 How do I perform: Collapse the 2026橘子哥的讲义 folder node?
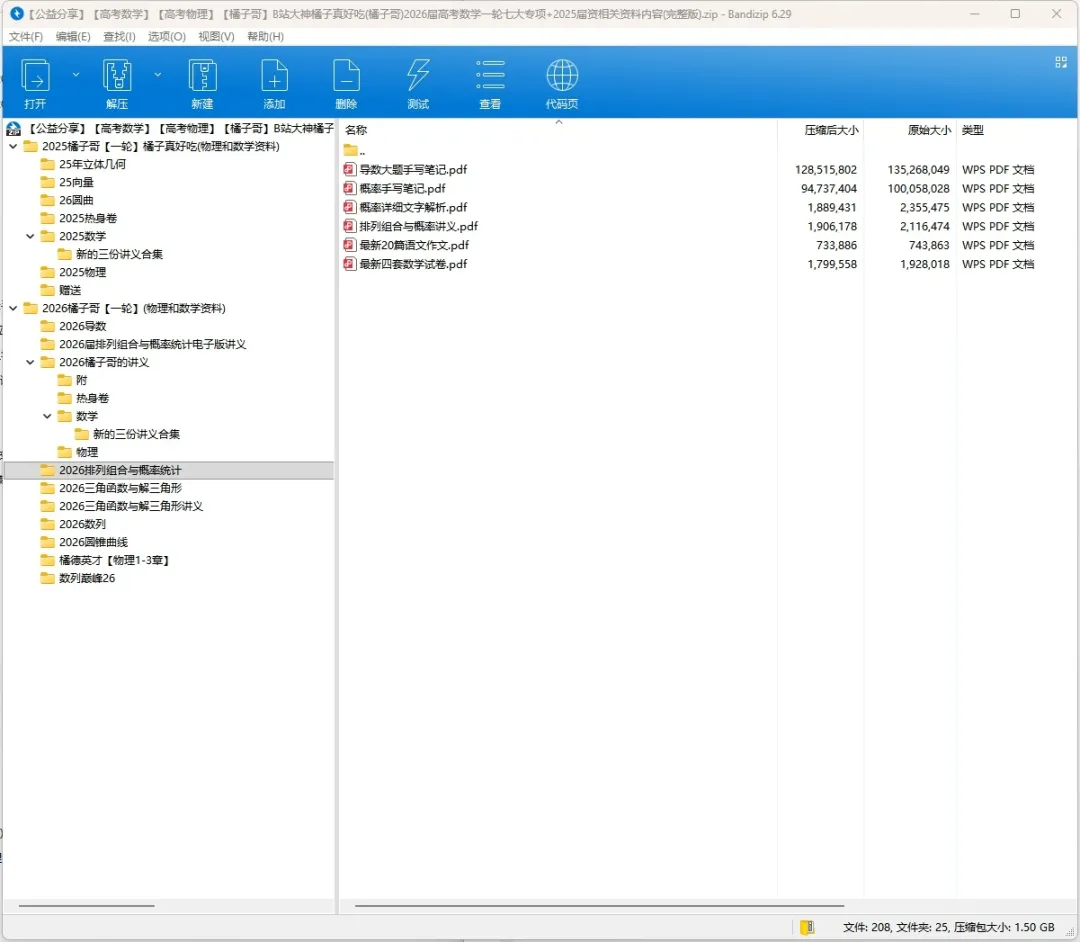[x=30, y=362]
